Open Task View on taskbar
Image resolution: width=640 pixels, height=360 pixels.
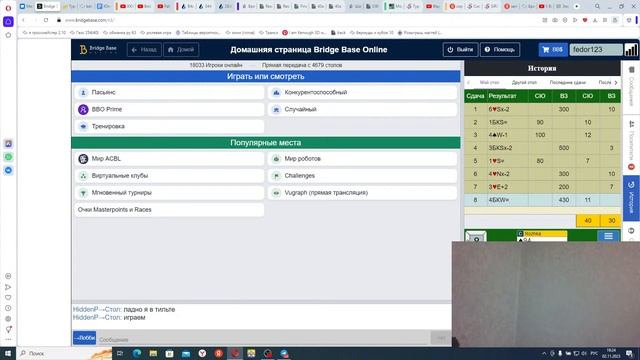pyautogui.click(x=120, y=353)
